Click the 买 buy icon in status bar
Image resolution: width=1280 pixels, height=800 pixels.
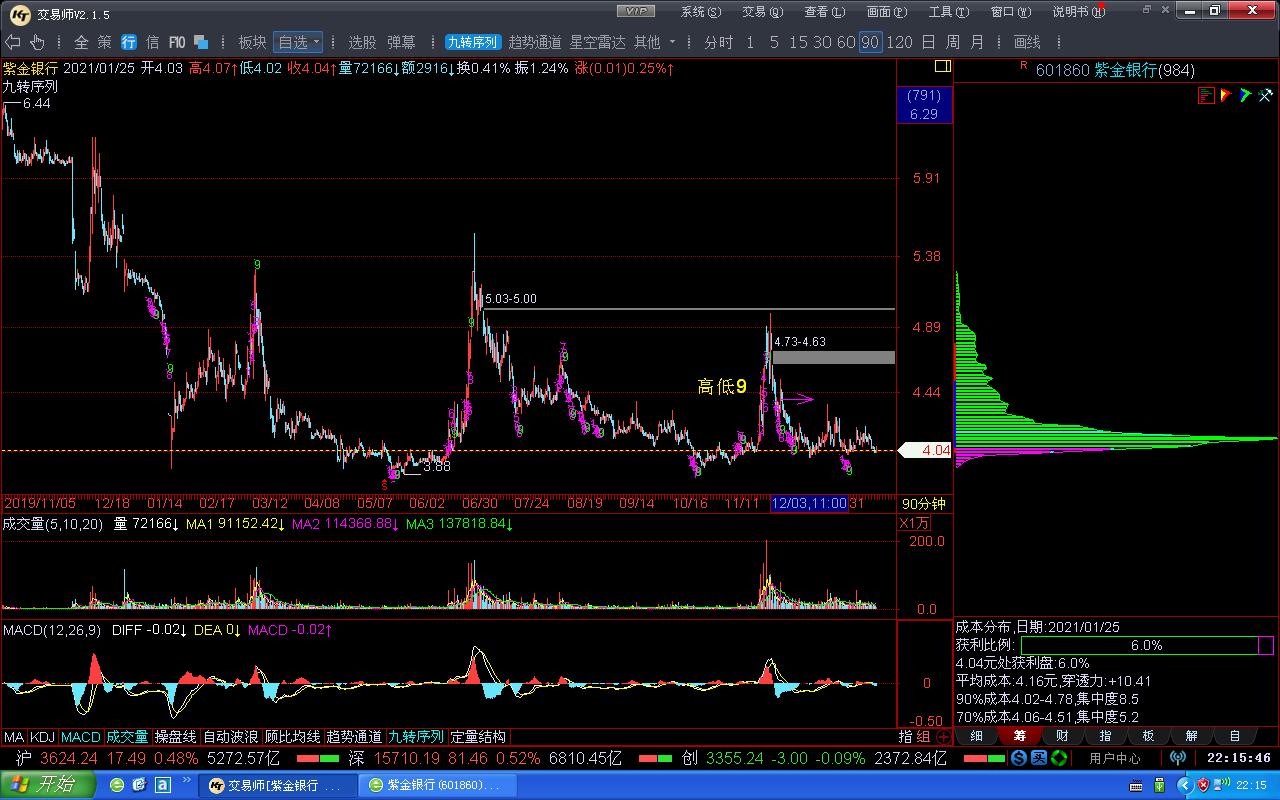coord(1038,758)
